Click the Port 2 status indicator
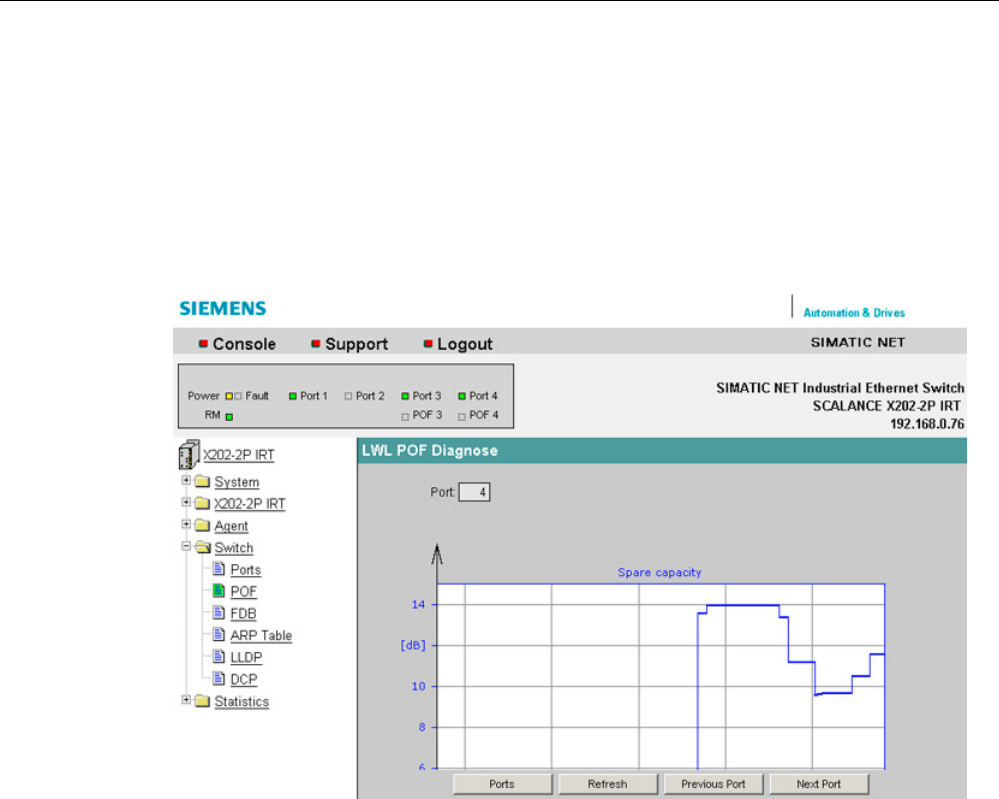This screenshot has height=799, width=999. pyautogui.click(x=349, y=396)
